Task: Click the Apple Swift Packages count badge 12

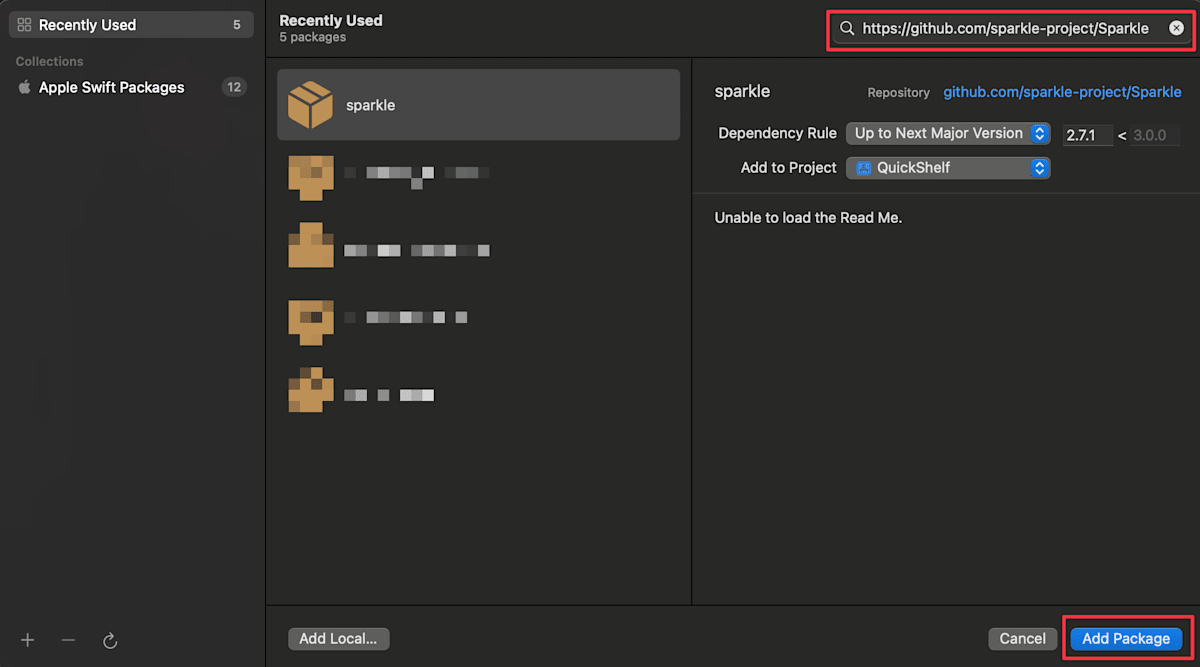Action: [x=234, y=87]
